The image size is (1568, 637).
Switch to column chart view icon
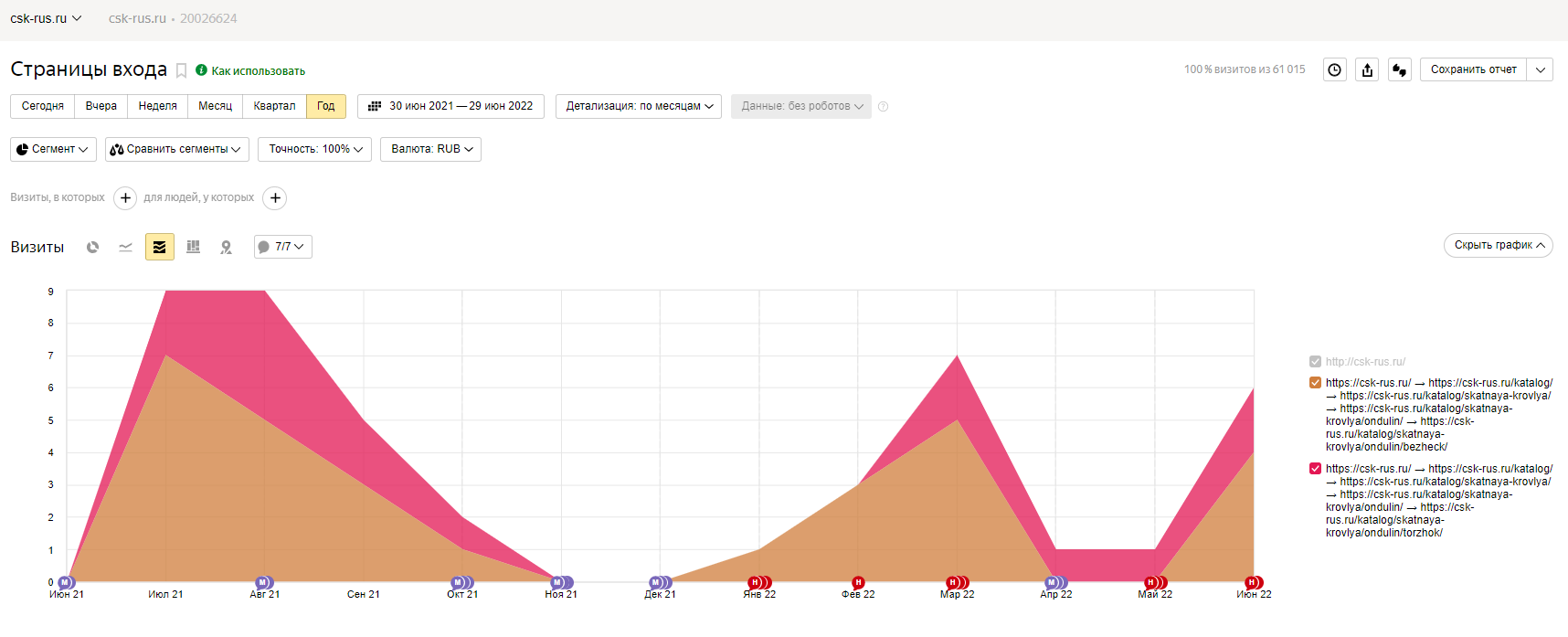(193, 247)
